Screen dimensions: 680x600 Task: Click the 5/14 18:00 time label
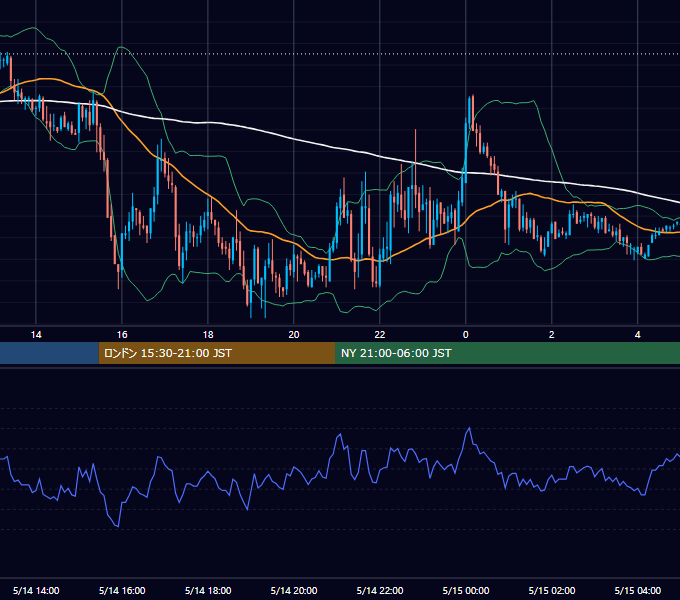(208, 590)
